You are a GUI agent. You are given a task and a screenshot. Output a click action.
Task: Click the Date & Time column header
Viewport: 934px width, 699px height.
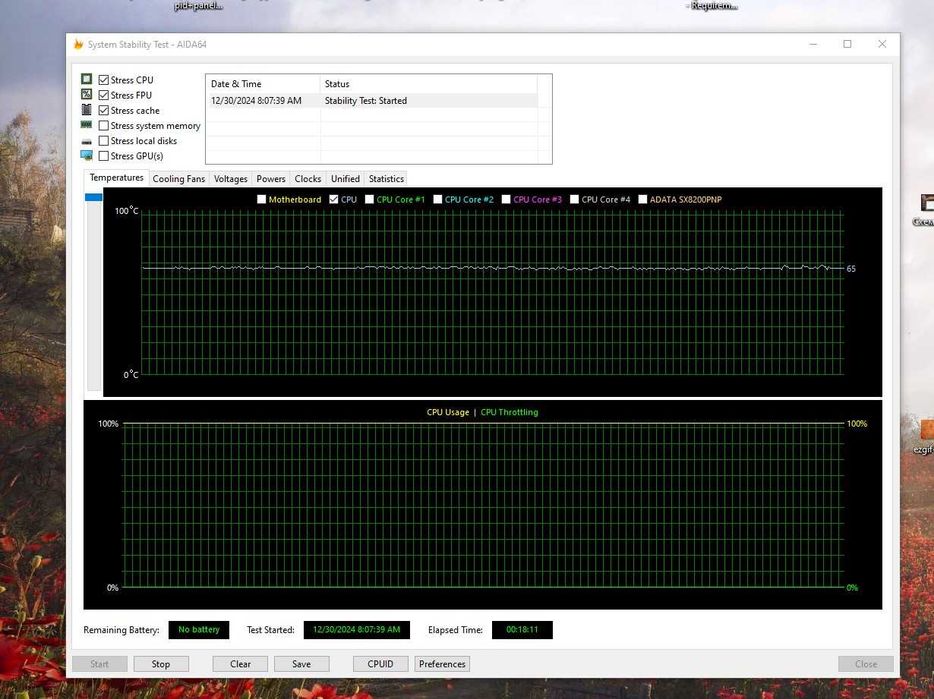(x=263, y=84)
